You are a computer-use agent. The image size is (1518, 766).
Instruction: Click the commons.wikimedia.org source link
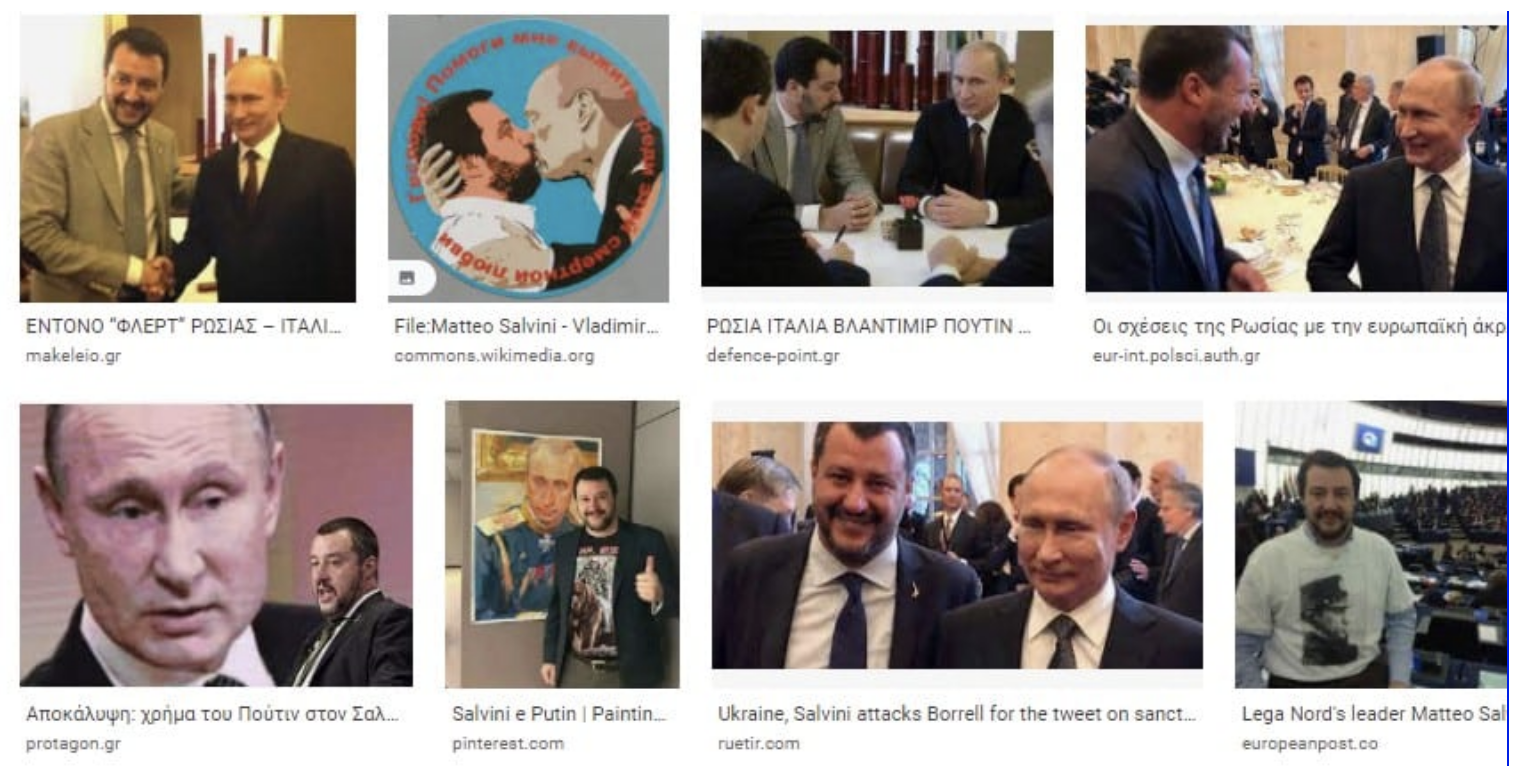tap(494, 355)
